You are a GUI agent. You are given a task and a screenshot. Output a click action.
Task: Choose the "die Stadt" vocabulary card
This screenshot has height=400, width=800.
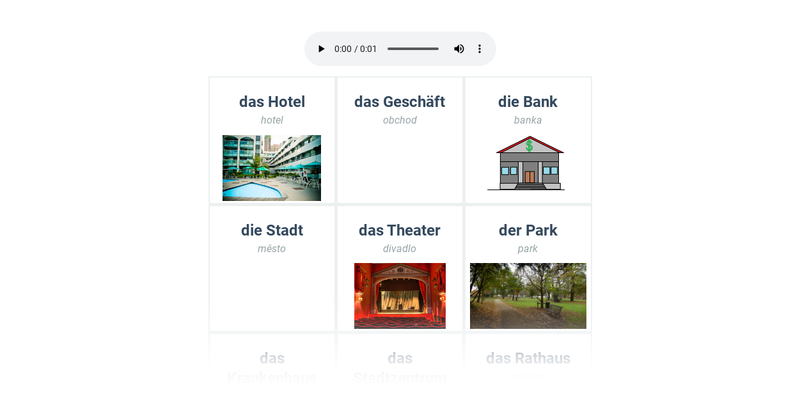pos(272,268)
